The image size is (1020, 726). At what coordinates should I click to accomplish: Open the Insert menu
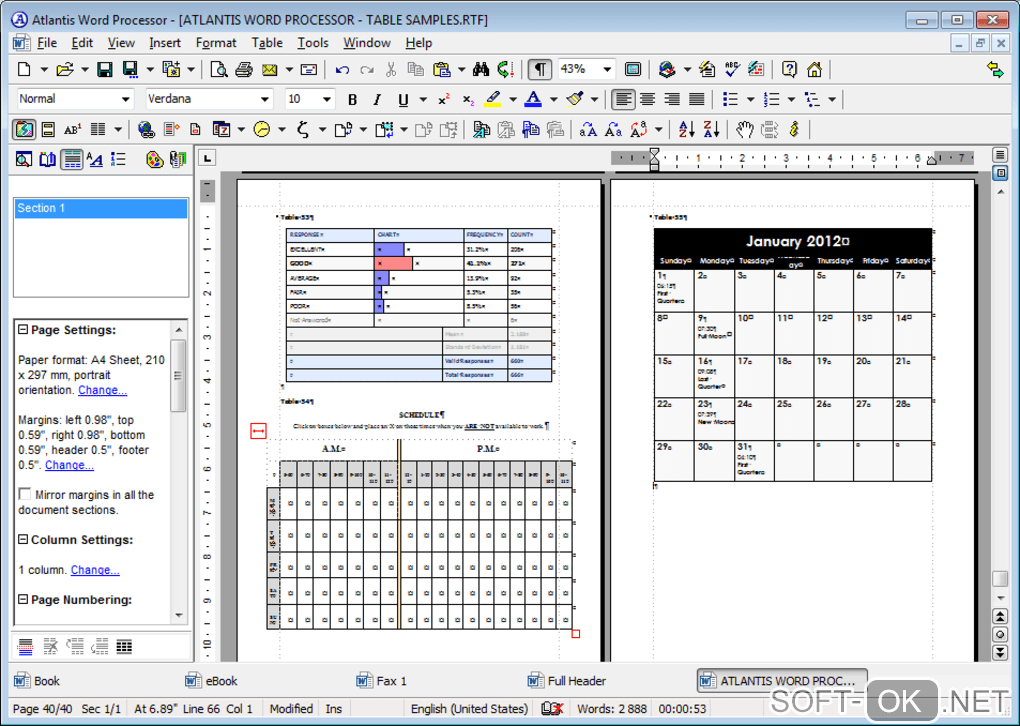(165, 43)
